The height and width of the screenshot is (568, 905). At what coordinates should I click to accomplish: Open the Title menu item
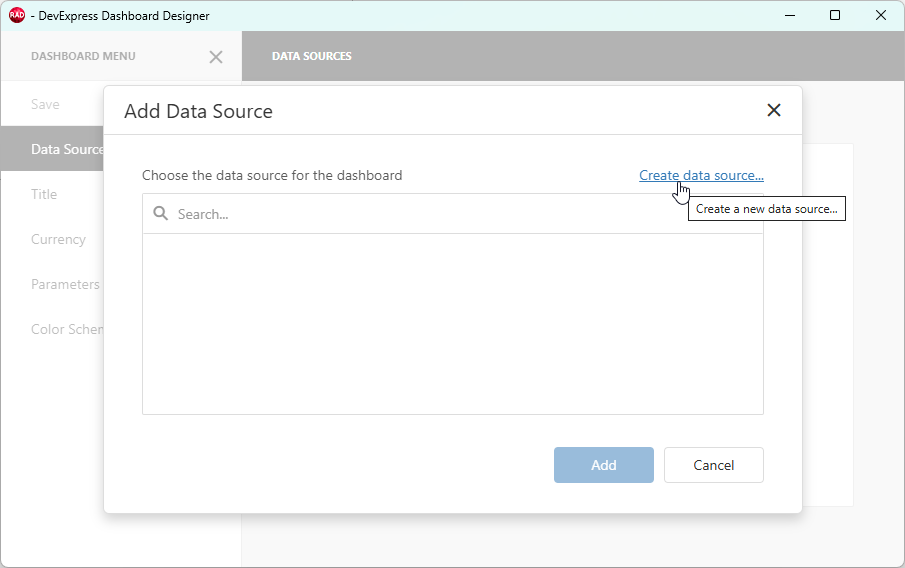point(52,194)
